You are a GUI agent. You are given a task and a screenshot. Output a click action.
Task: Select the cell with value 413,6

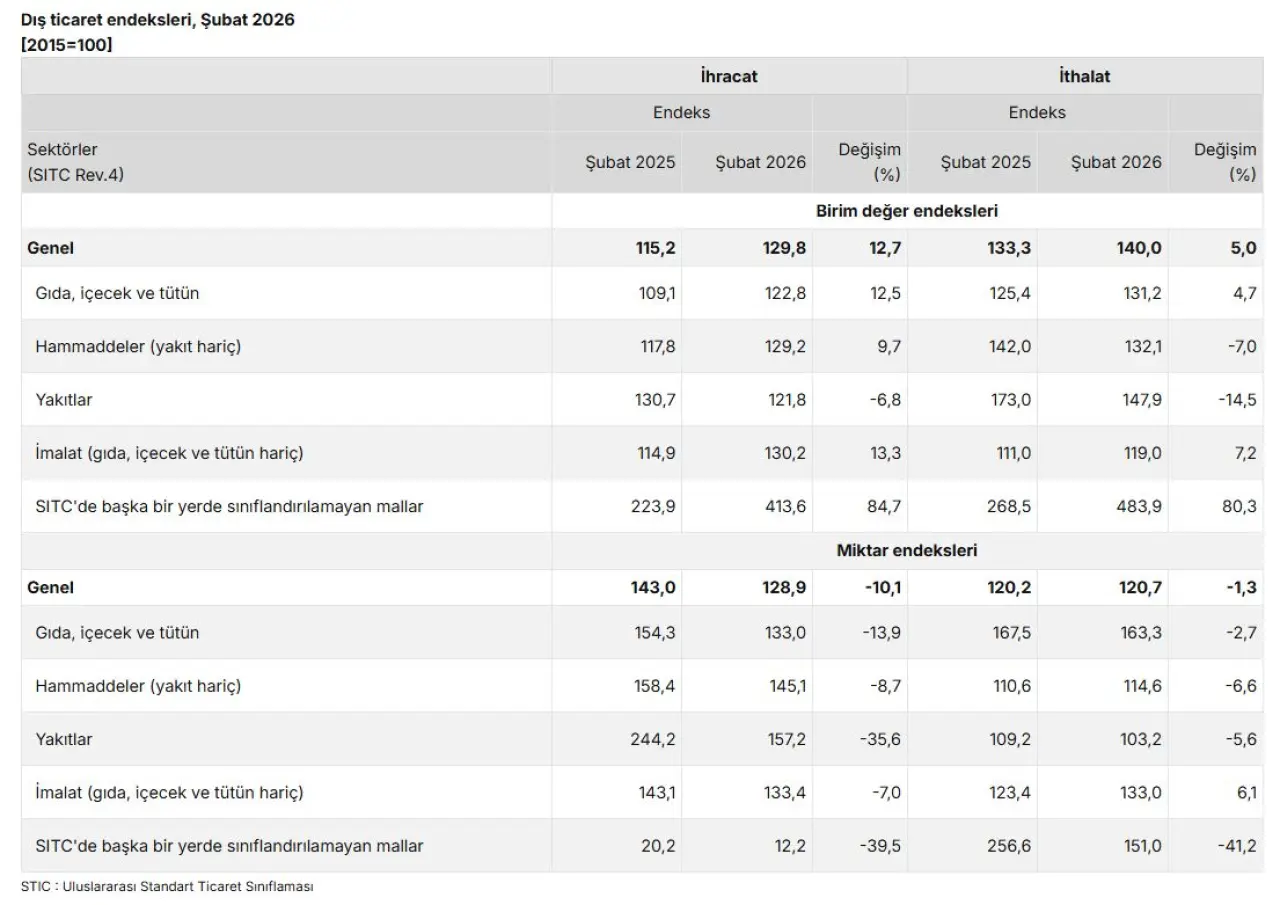point(784,507)
